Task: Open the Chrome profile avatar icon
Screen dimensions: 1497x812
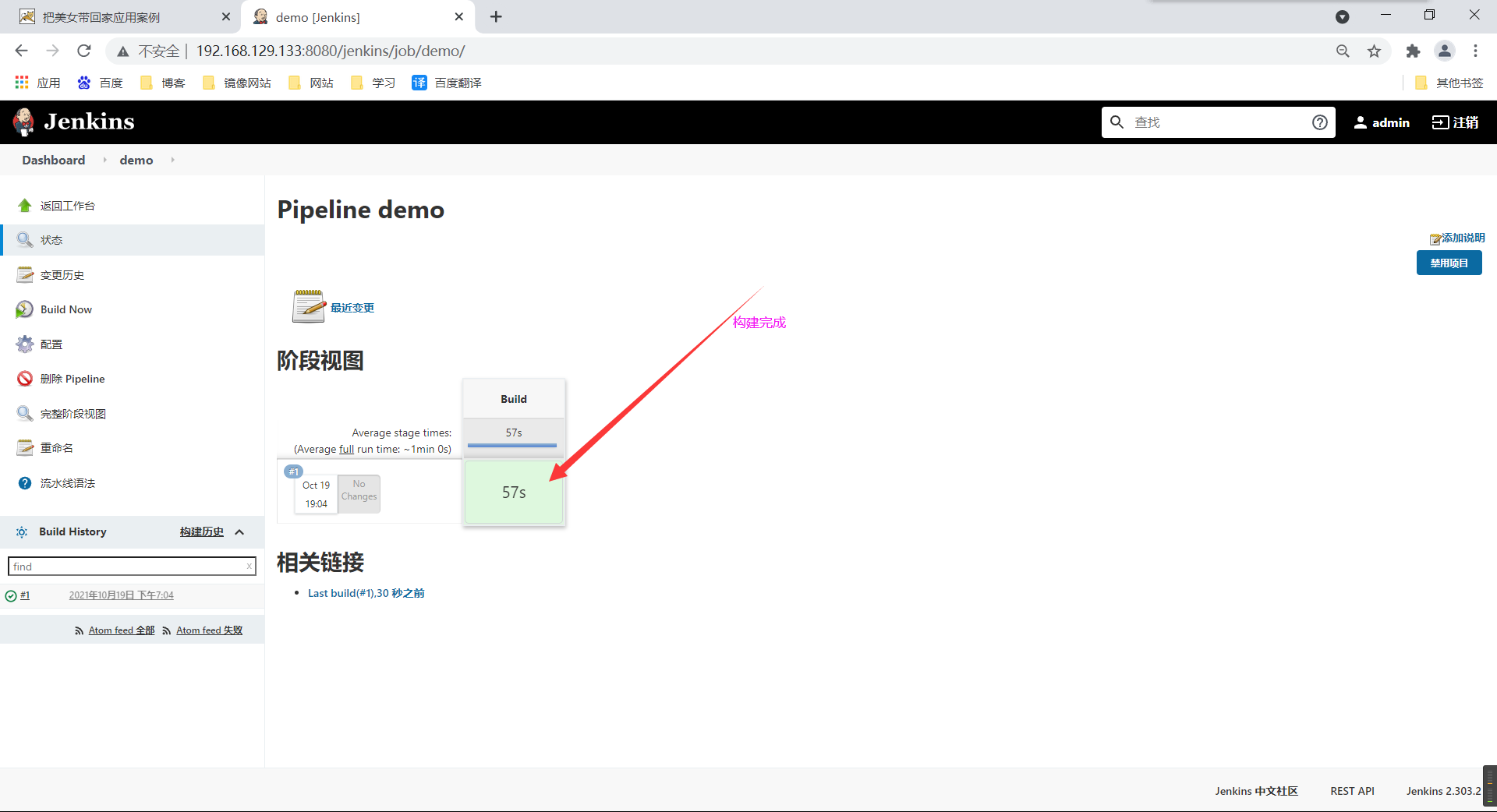Action: 1445,51
